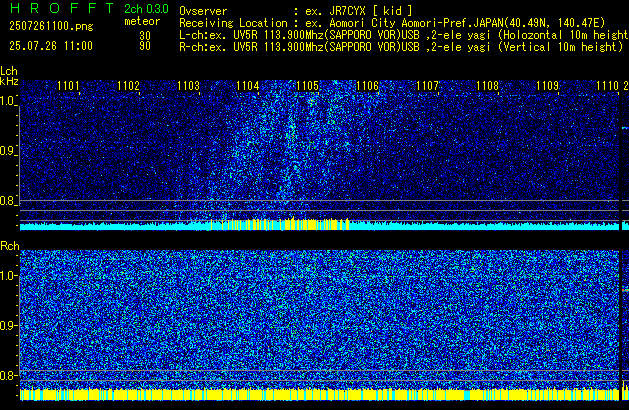
Task: Click the yellow burst in Lch level bar
Action: (279, 224)
